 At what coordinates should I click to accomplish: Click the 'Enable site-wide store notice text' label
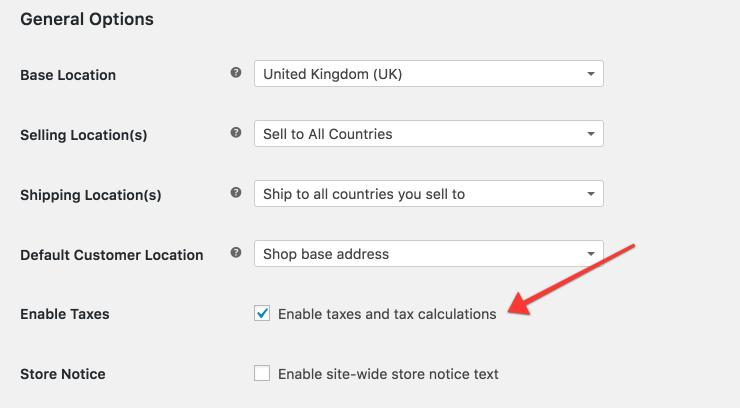click(x=388, y=374)
